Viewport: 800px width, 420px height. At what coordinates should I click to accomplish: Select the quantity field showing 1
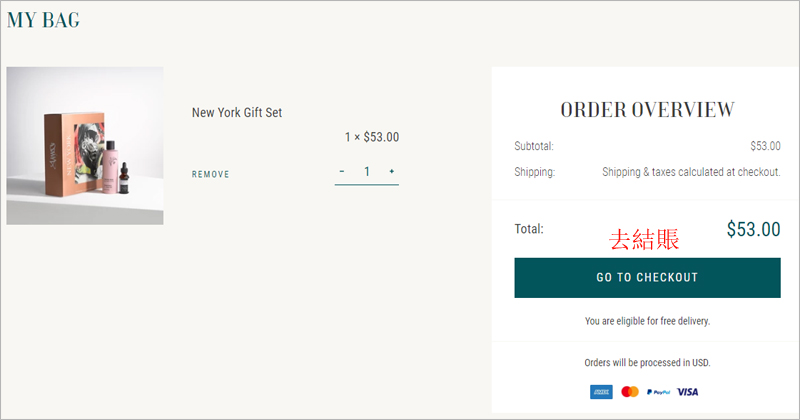tap(366, 172)
